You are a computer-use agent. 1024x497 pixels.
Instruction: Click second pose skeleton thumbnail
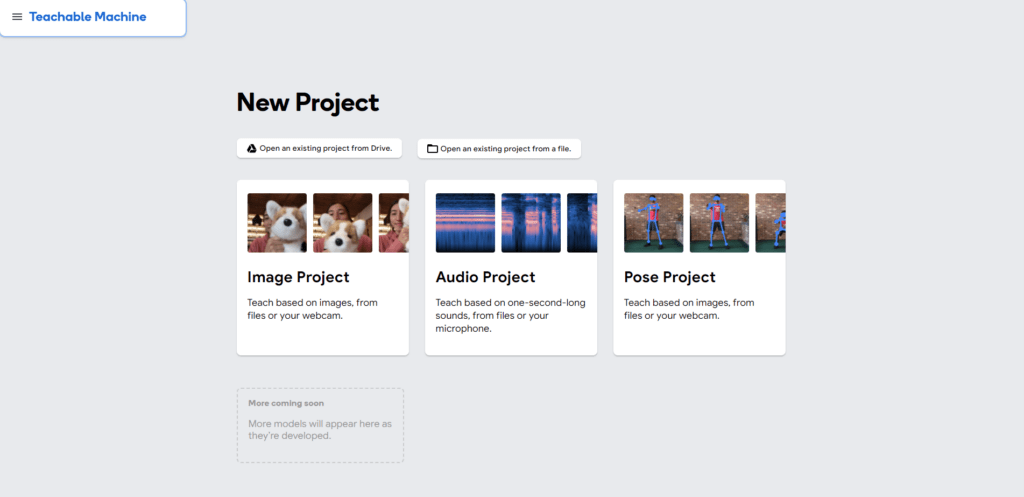(x=720, y=223)
